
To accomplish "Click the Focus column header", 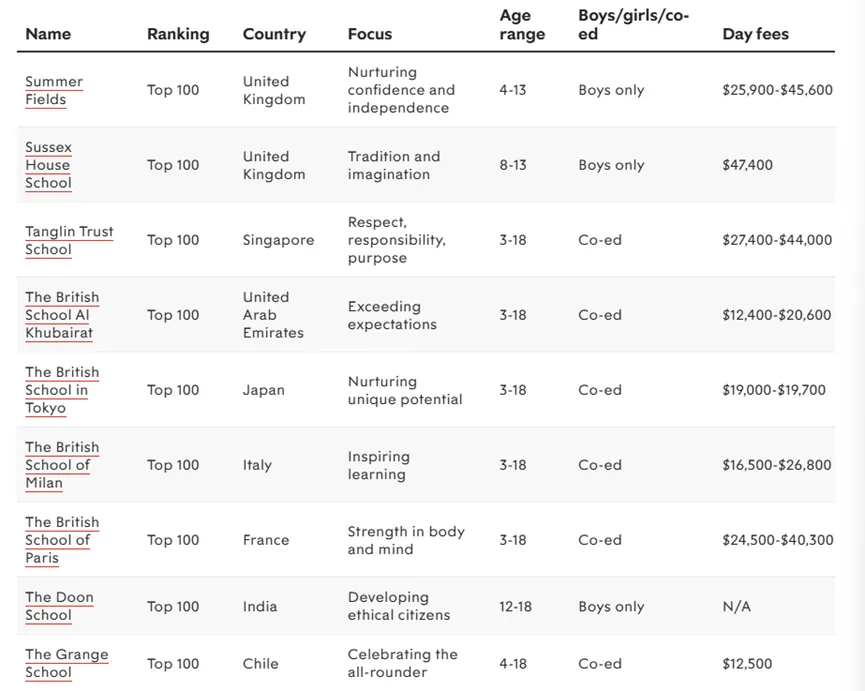I will (370, 34).
